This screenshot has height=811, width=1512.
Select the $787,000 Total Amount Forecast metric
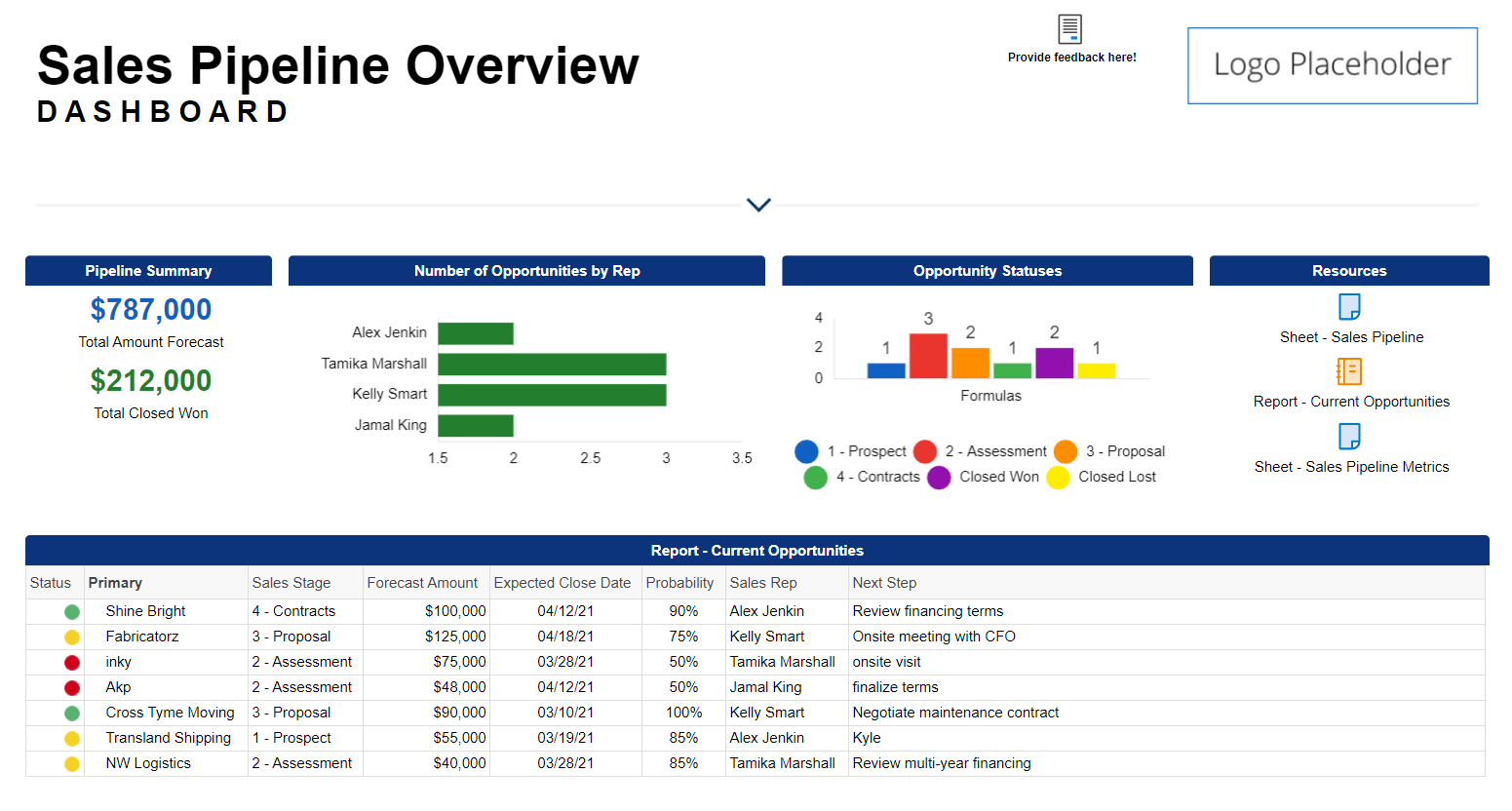(x=151, y=310)
